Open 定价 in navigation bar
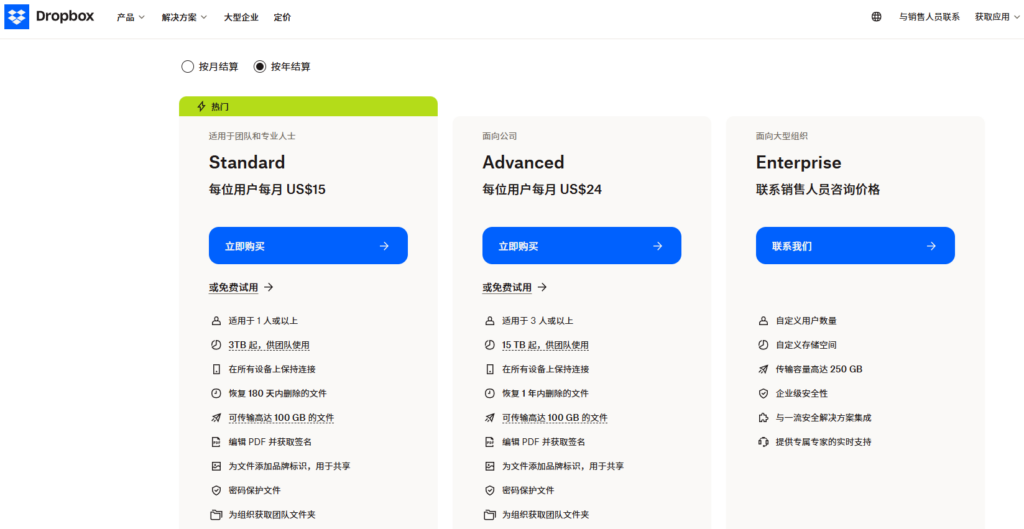This screenshot has height=529, width=1024. [283, 18]
